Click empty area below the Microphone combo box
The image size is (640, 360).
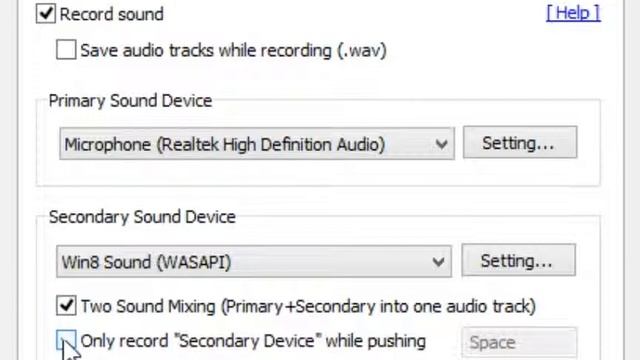(x=257, y=172)
